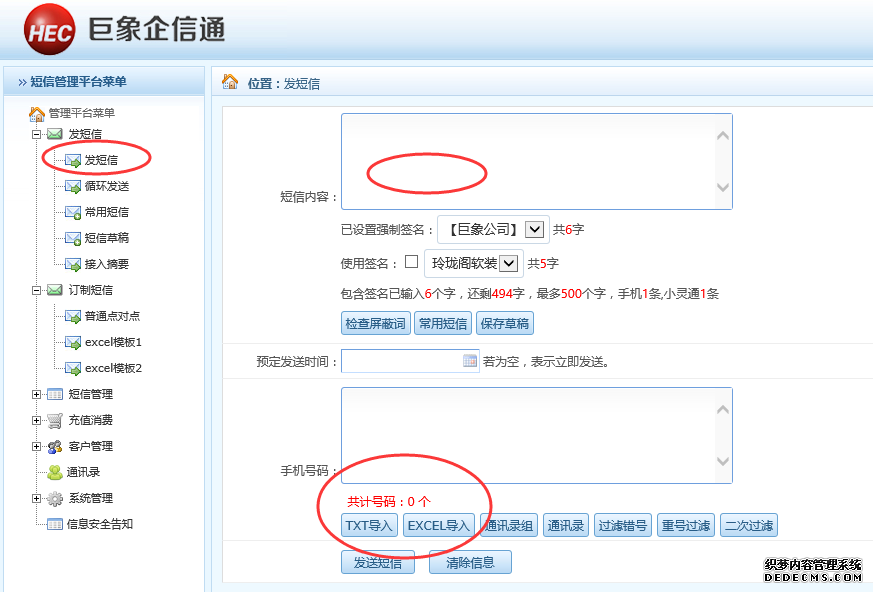Open the 玲珑阁软装 signature dropdown
The height and width of the screenshot is (592, 873).
click(x=509, y=263)
